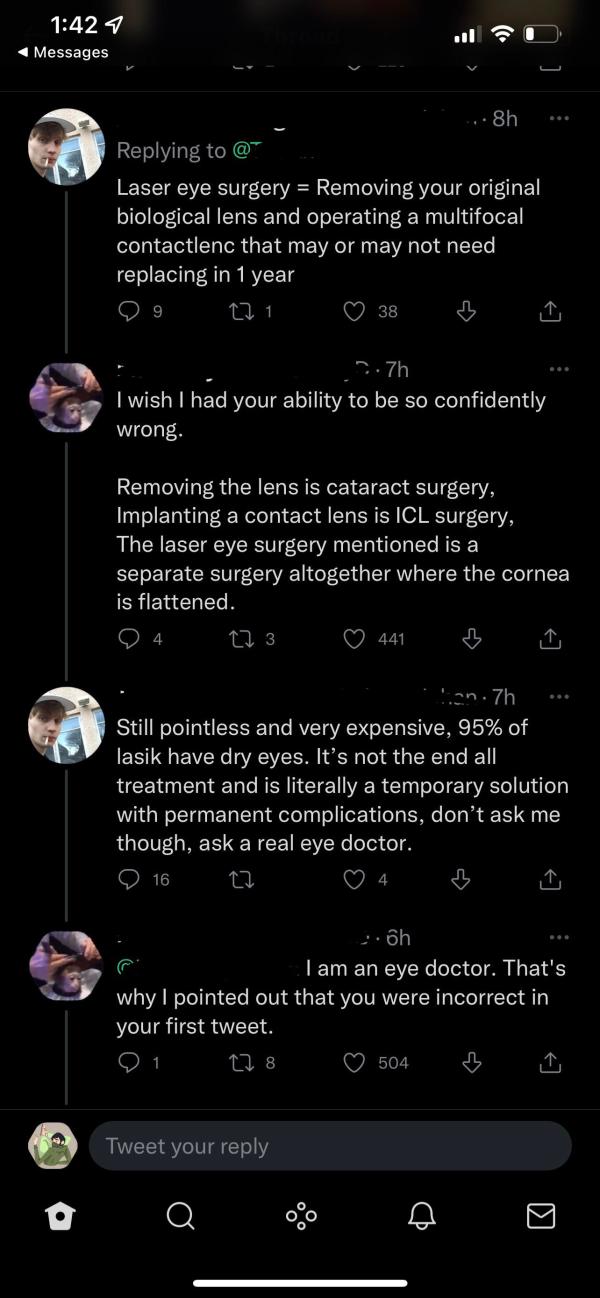Image resolution: width=600 pixels, height=1298 pixels.
Task: Open the Messages envelope tab
Action: [x=541, y=1215]
